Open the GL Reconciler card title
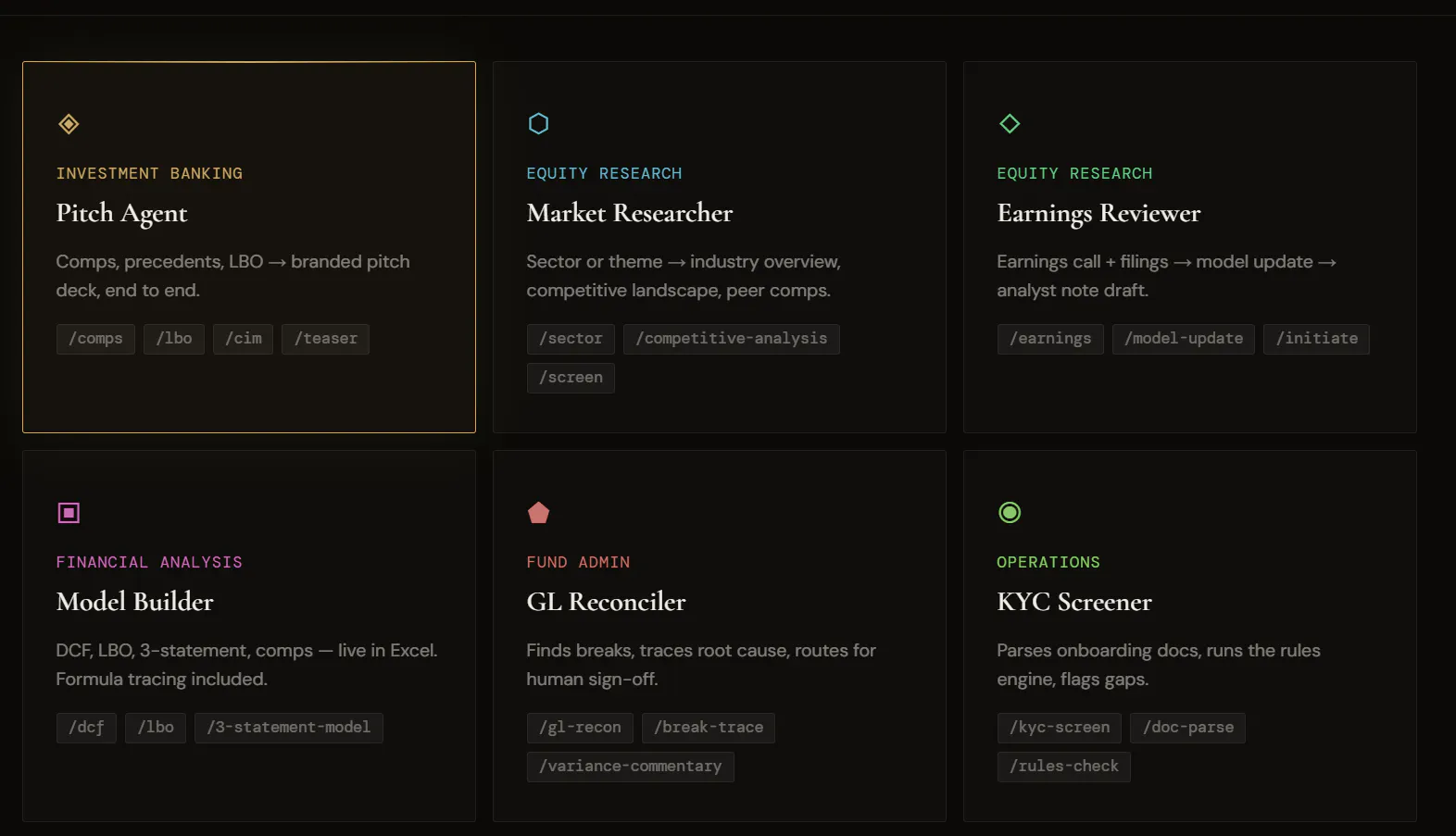 click(606, 603)
